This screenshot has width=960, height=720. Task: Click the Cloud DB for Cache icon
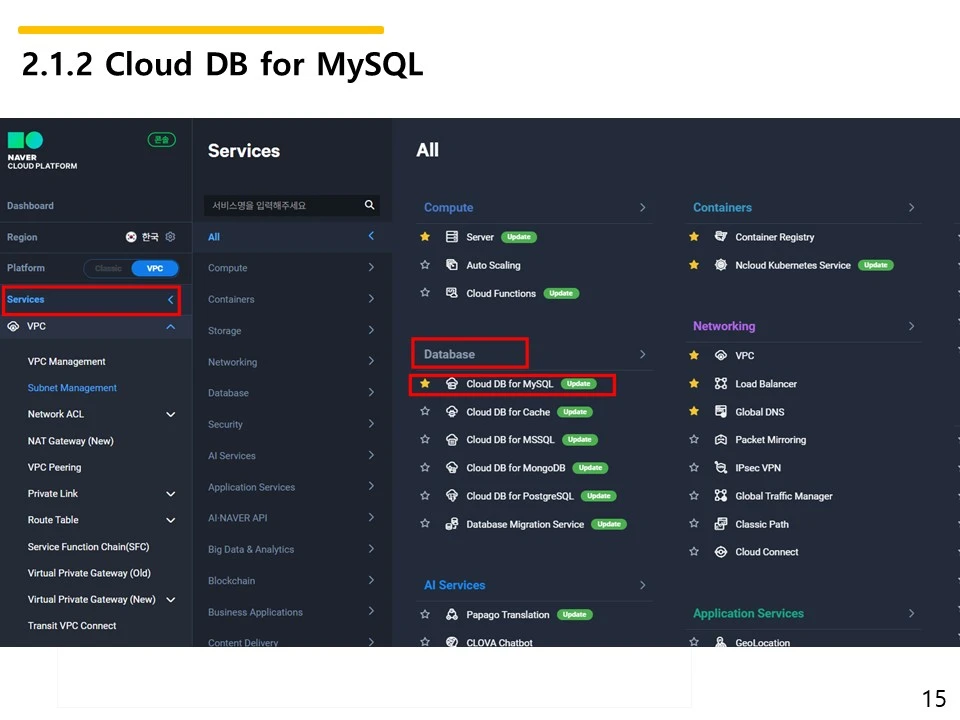click(x=452, y=411)
